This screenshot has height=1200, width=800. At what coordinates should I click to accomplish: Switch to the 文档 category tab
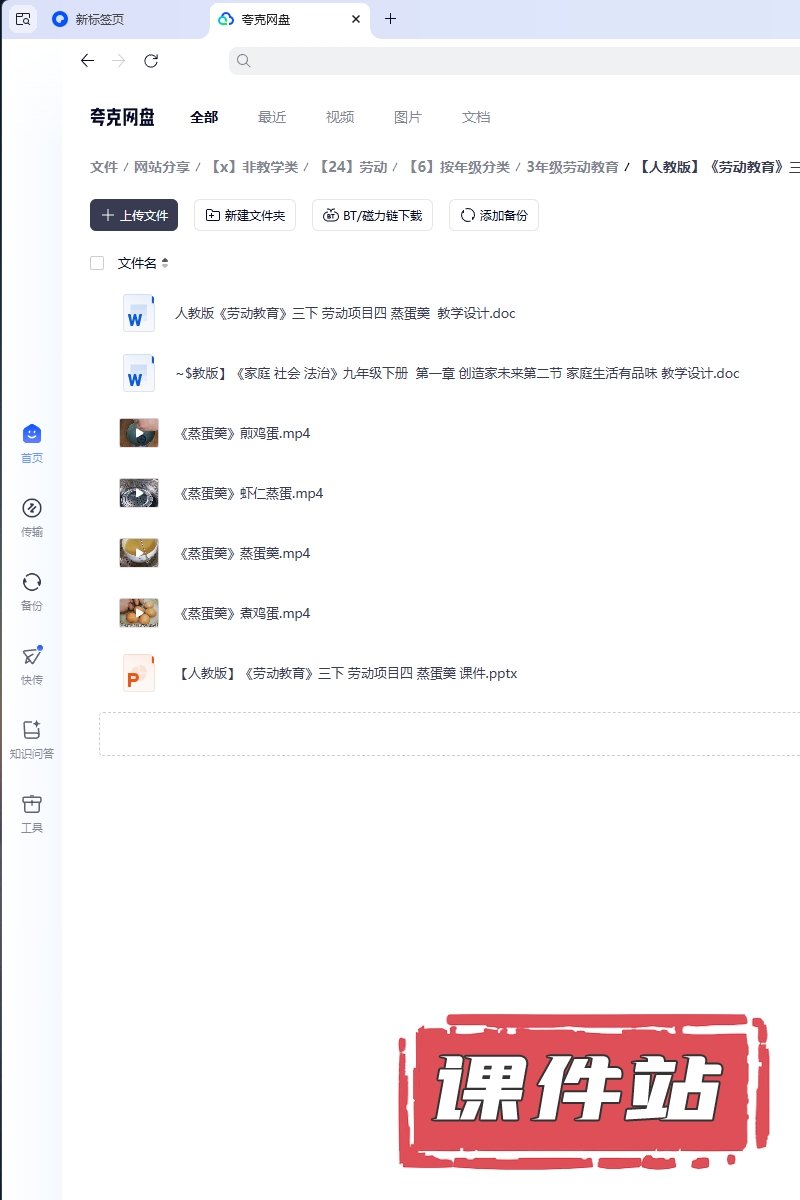coord(476,117)
